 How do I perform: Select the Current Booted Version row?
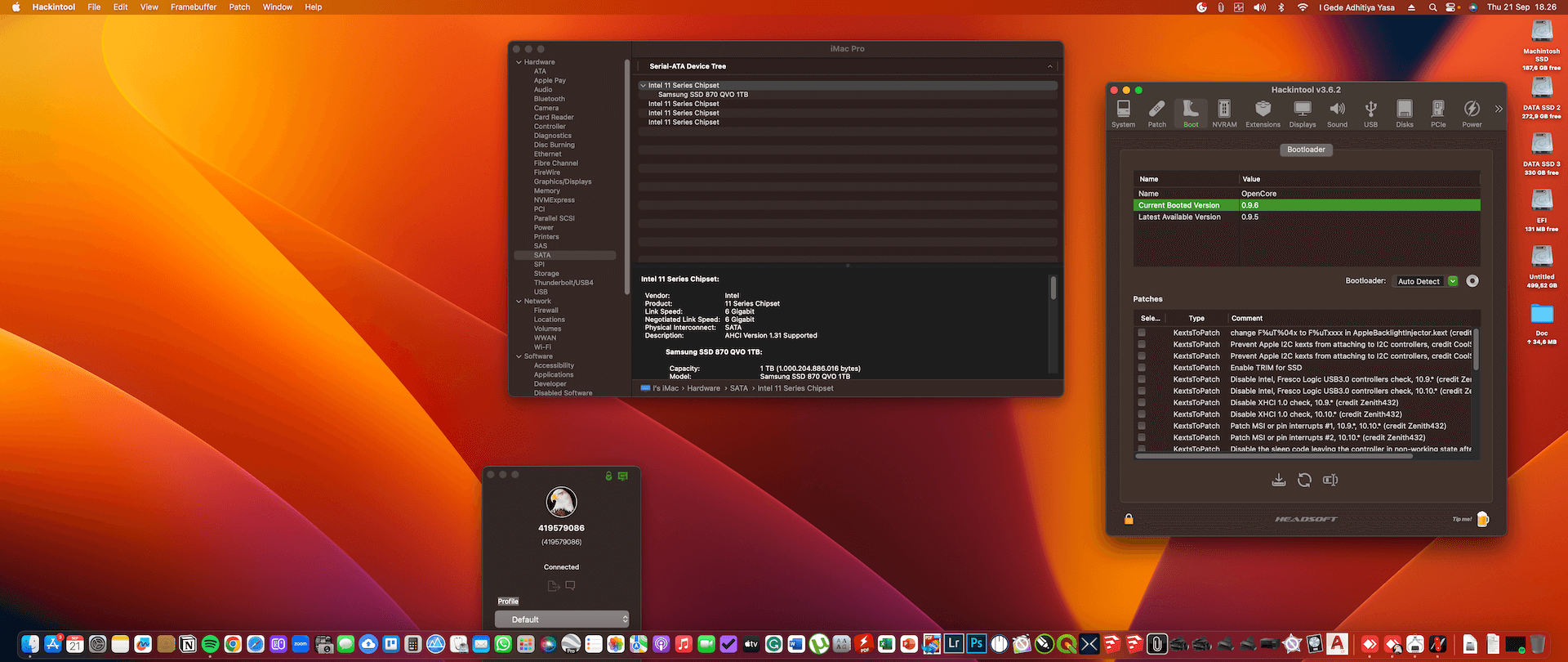[x=1307, y=205]
